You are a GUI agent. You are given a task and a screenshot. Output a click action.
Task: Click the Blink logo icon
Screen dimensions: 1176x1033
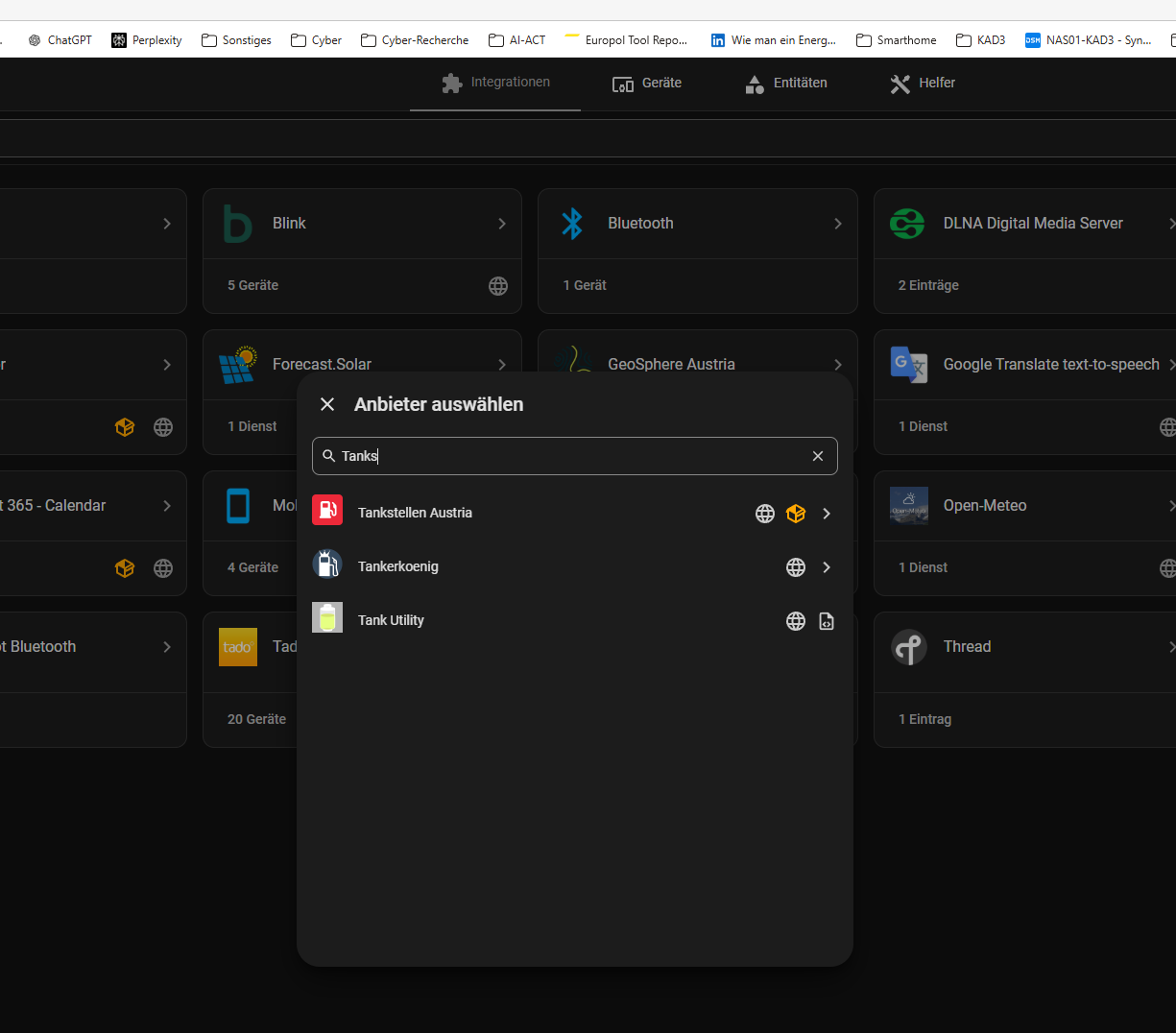[238, 224]
